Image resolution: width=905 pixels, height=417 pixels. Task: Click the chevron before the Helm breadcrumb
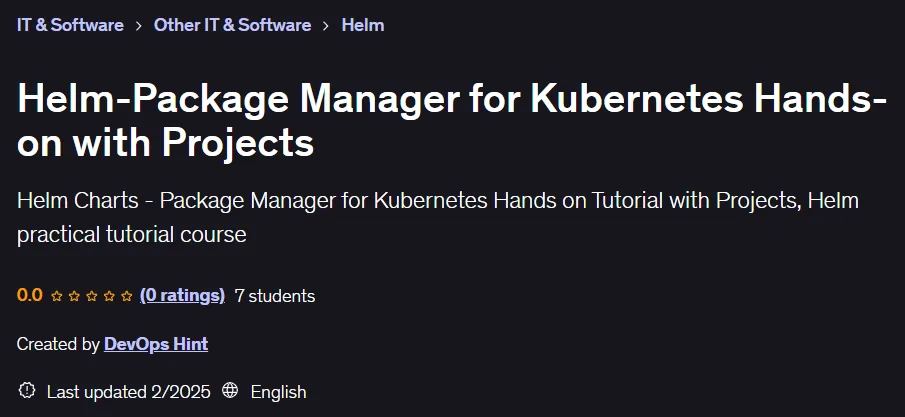tap(326, 26)
